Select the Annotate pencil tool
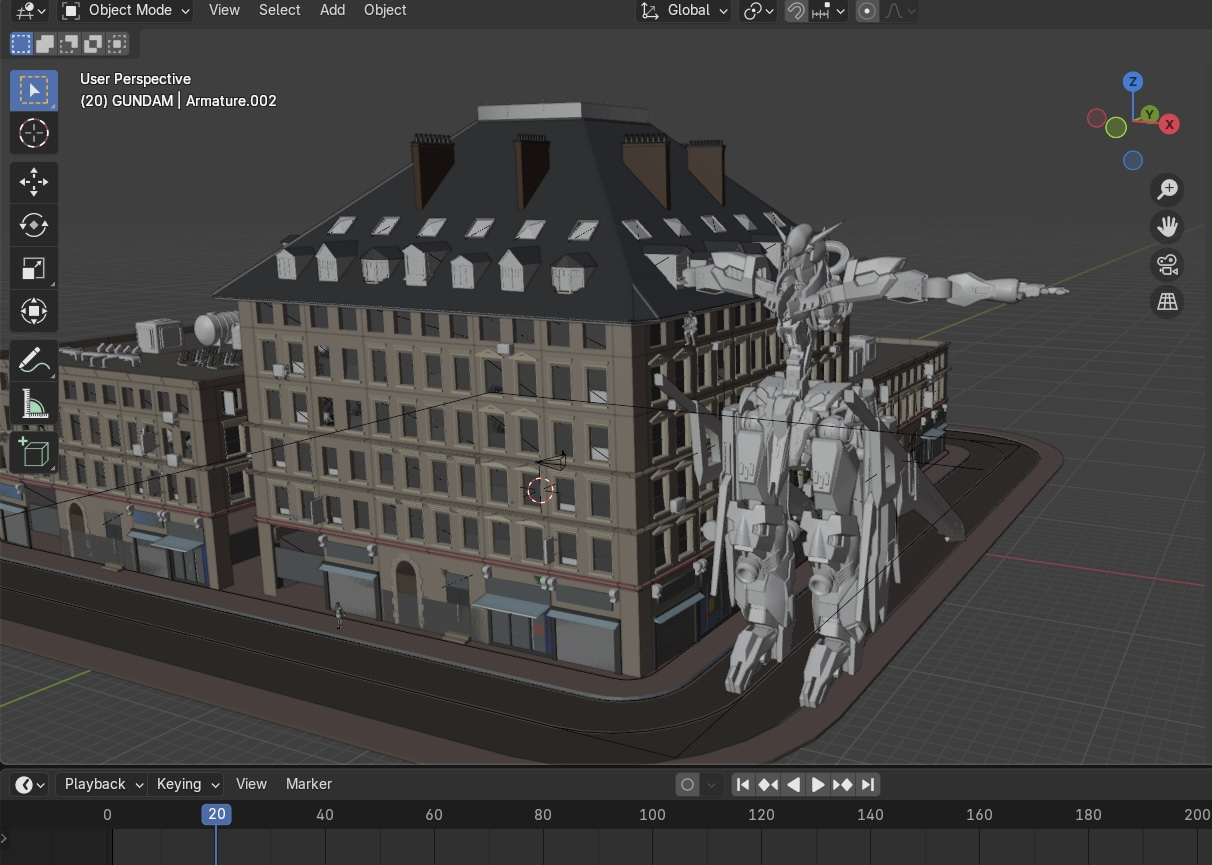 [x=34, y=361]
